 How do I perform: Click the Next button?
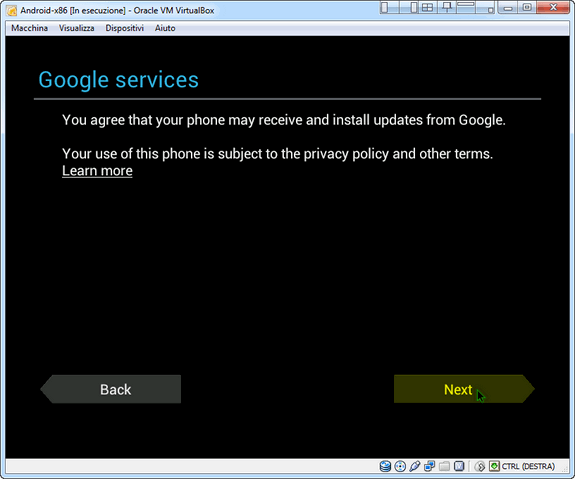tap(464, 389)
